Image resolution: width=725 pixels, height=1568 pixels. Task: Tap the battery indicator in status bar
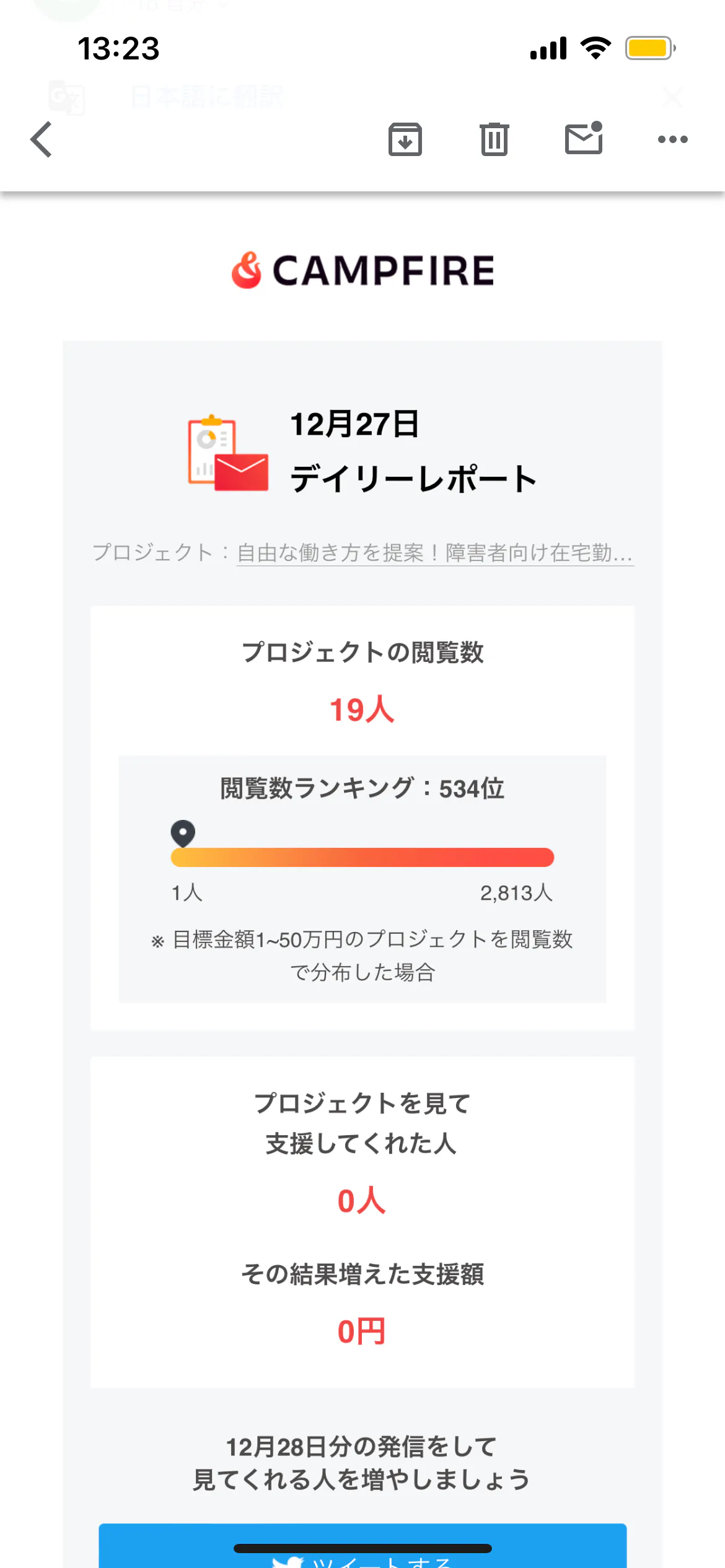point(650,48)
